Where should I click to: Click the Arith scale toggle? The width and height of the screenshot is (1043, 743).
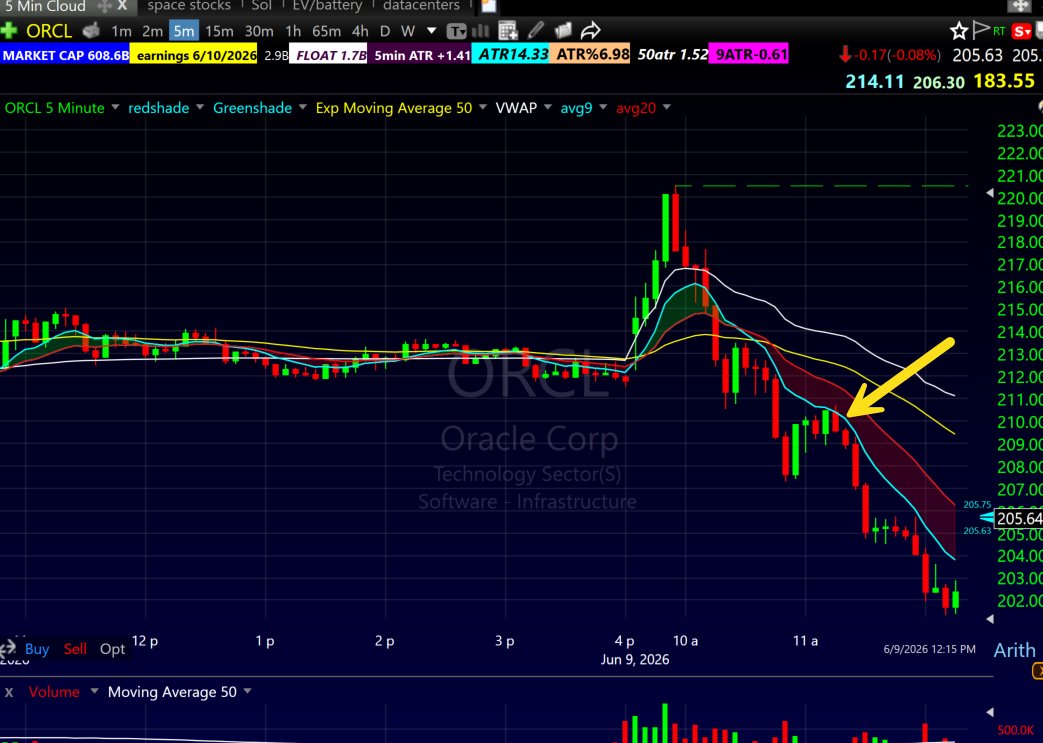[x=1014, y=650]
